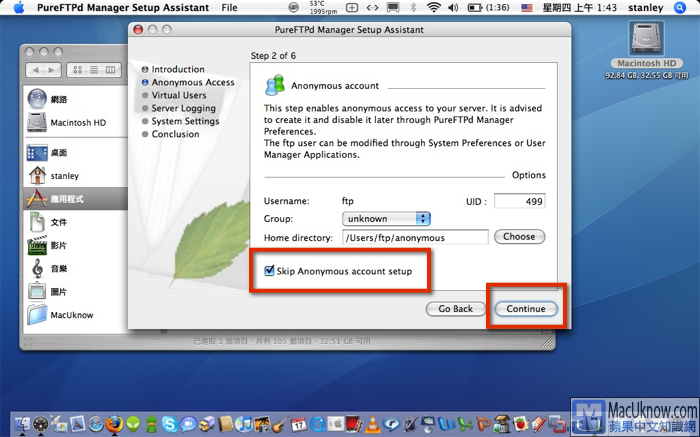
Task: Open Adium green duck in Dock
Action: (x=151, y=424)
